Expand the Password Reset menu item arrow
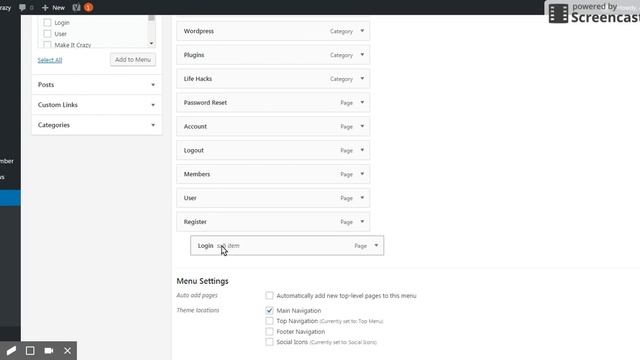Viewport: 640px width, 360px height. (x=362, y=102)
